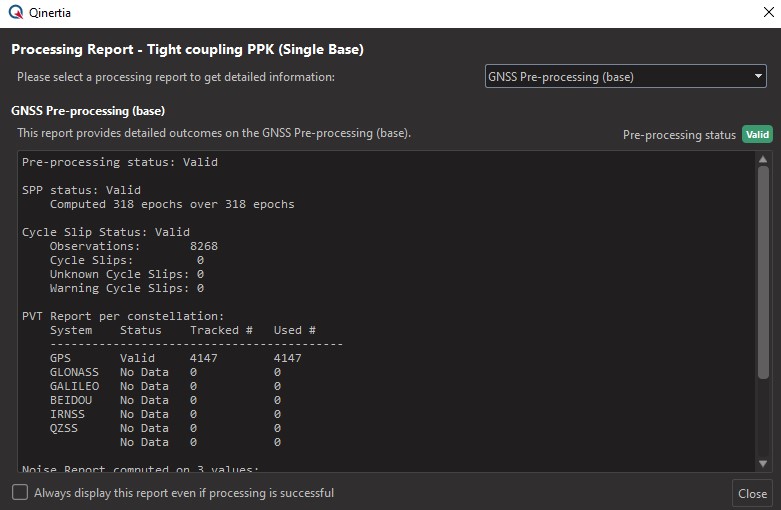This screenshot has height=510, width=781.
Task: Enable Always display this report checkbox
Action: (x=20, y=492)
